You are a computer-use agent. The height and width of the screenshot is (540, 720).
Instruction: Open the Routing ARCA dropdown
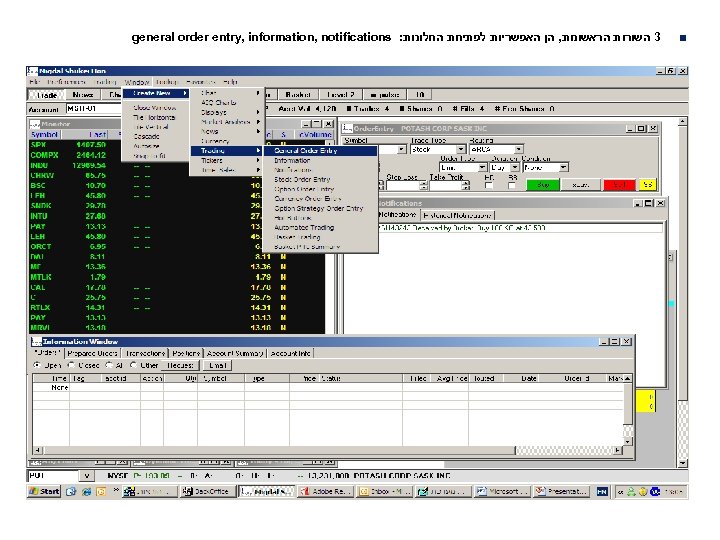pyautogui.click(x=518, y=150)
